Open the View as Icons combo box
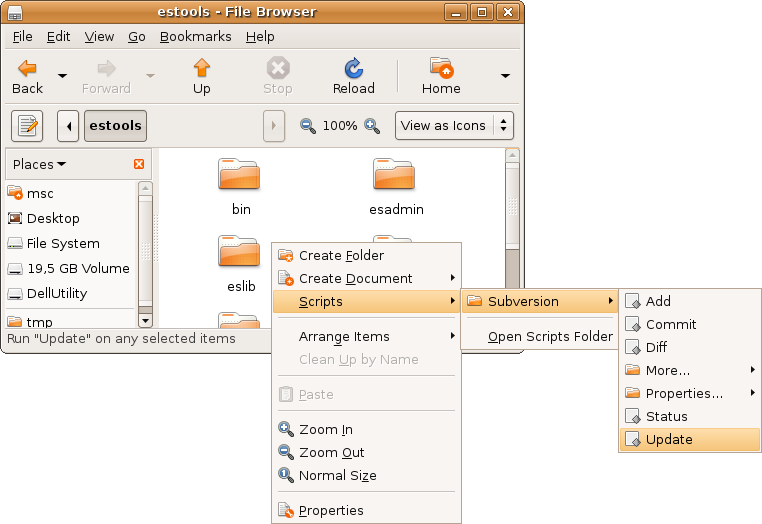 point(454,126)
